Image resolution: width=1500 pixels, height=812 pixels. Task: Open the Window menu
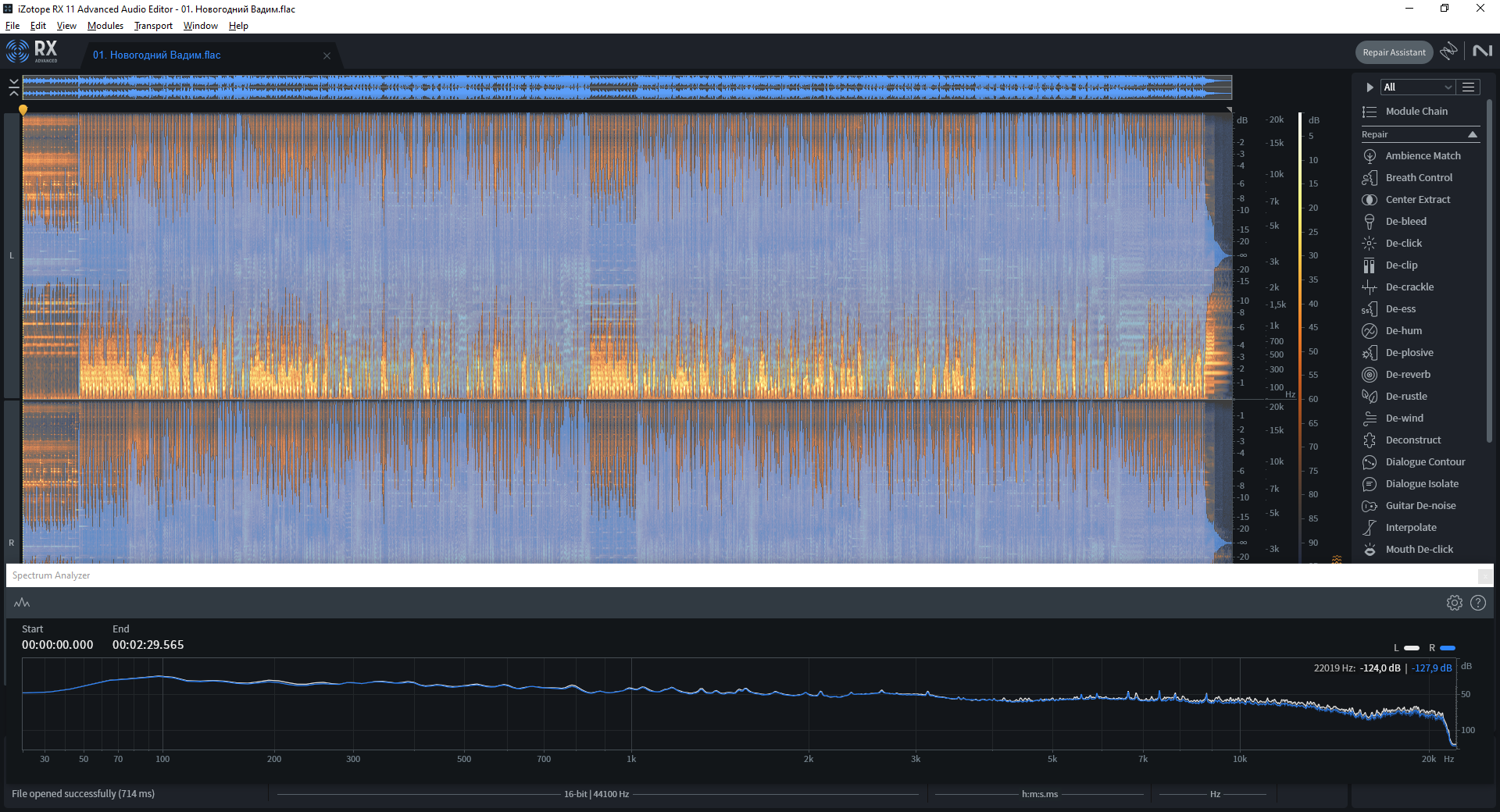201,26
